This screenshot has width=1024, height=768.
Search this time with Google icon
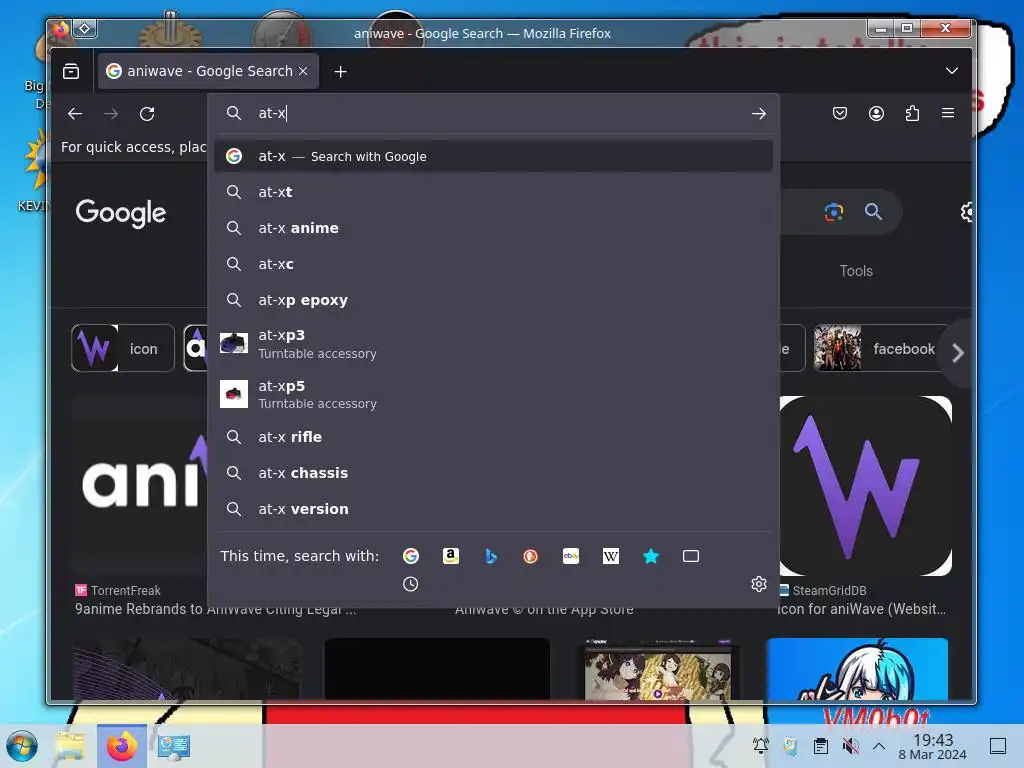[411, 556]
